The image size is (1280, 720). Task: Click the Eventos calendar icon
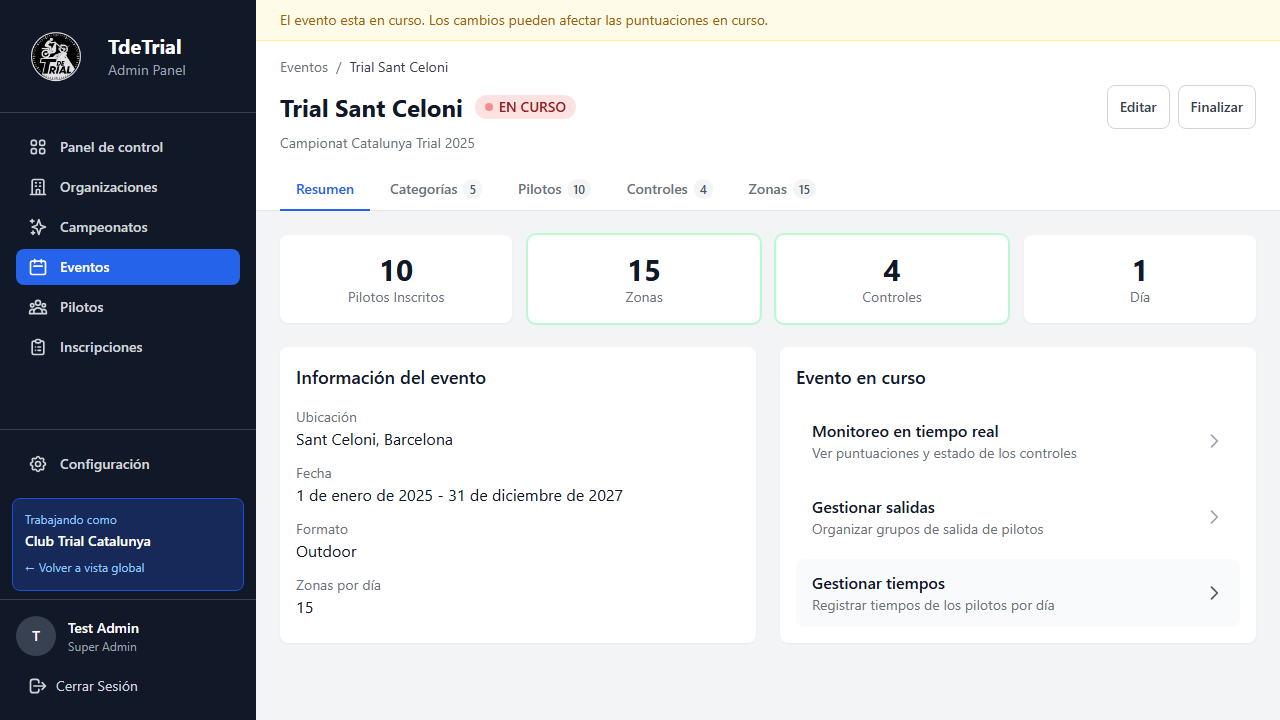click(x=38, y=267)
